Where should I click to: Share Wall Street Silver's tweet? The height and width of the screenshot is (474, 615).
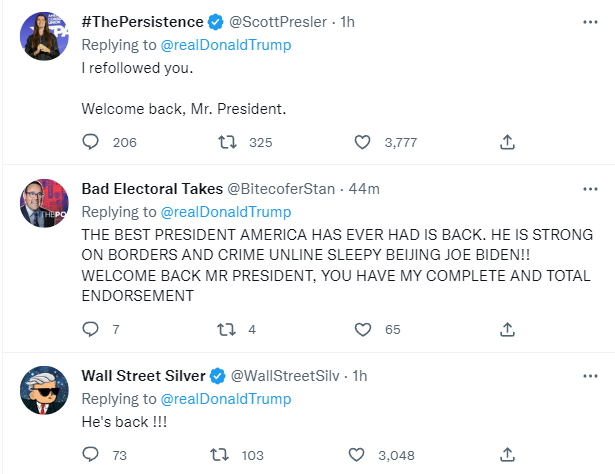click(507, 455)
